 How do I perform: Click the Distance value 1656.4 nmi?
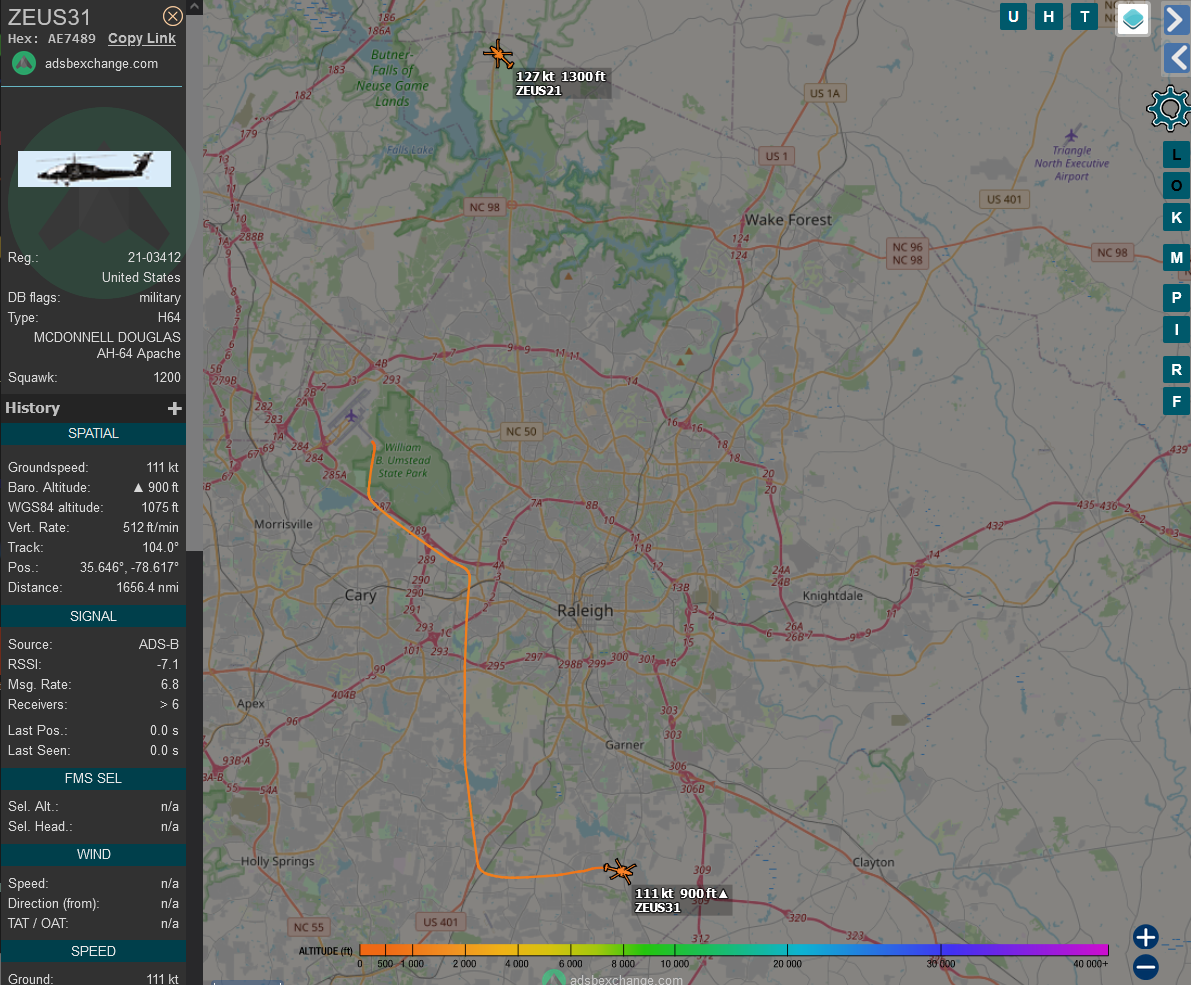point(147,588)
